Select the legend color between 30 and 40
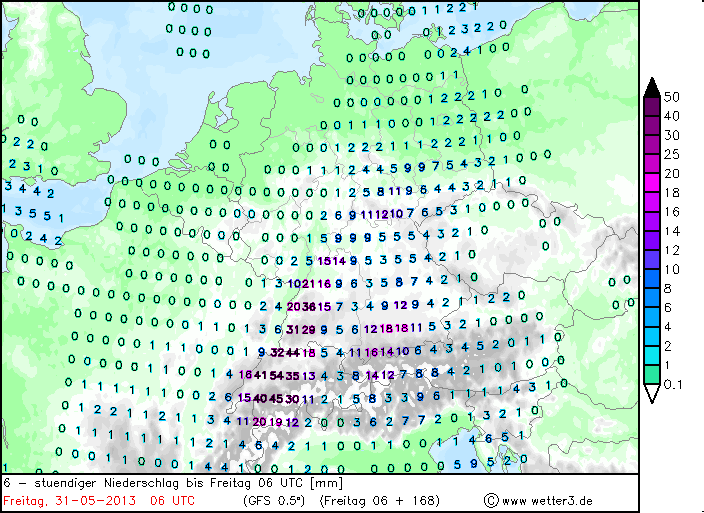 pos(652,126)
